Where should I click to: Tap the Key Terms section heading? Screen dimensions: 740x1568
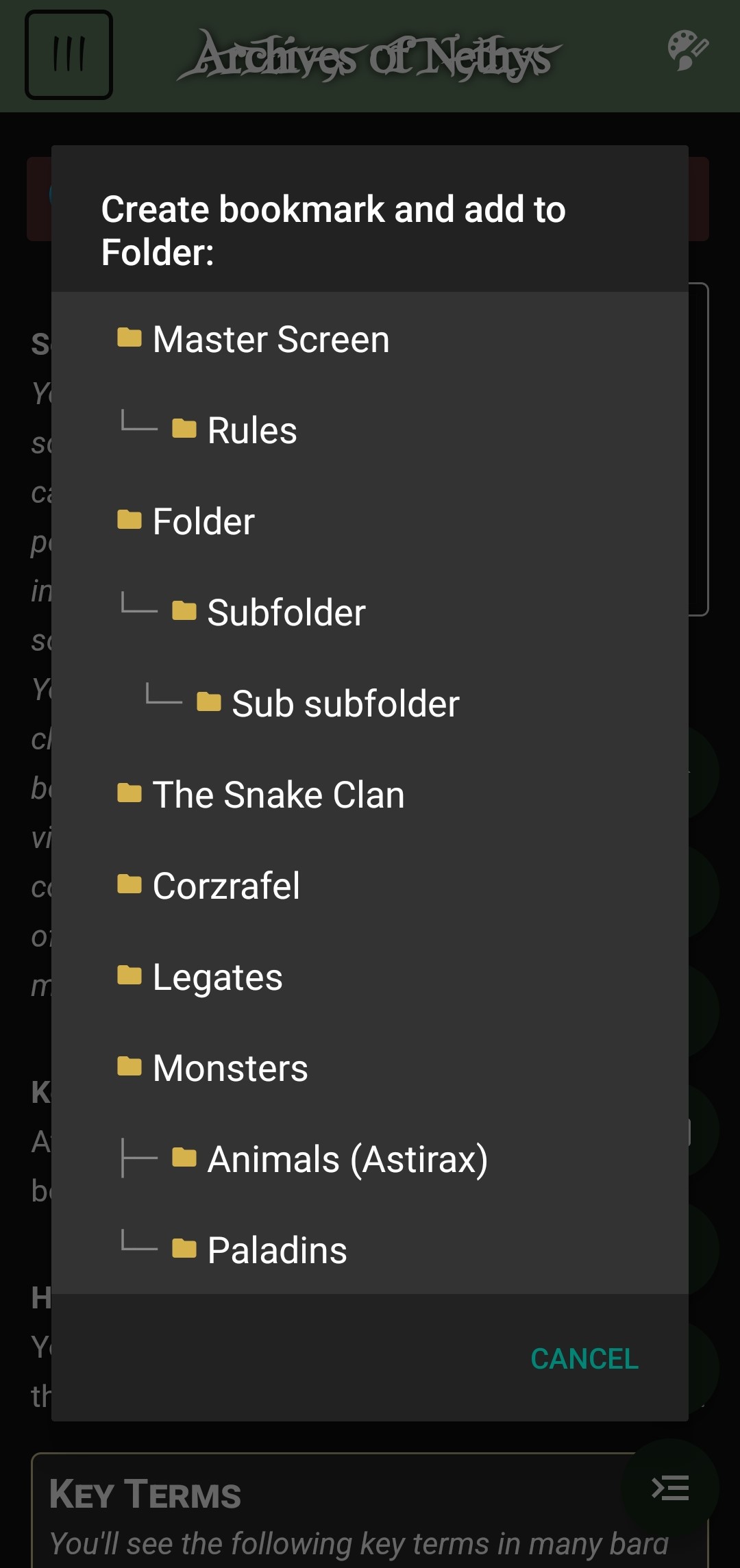(145, 1493)
